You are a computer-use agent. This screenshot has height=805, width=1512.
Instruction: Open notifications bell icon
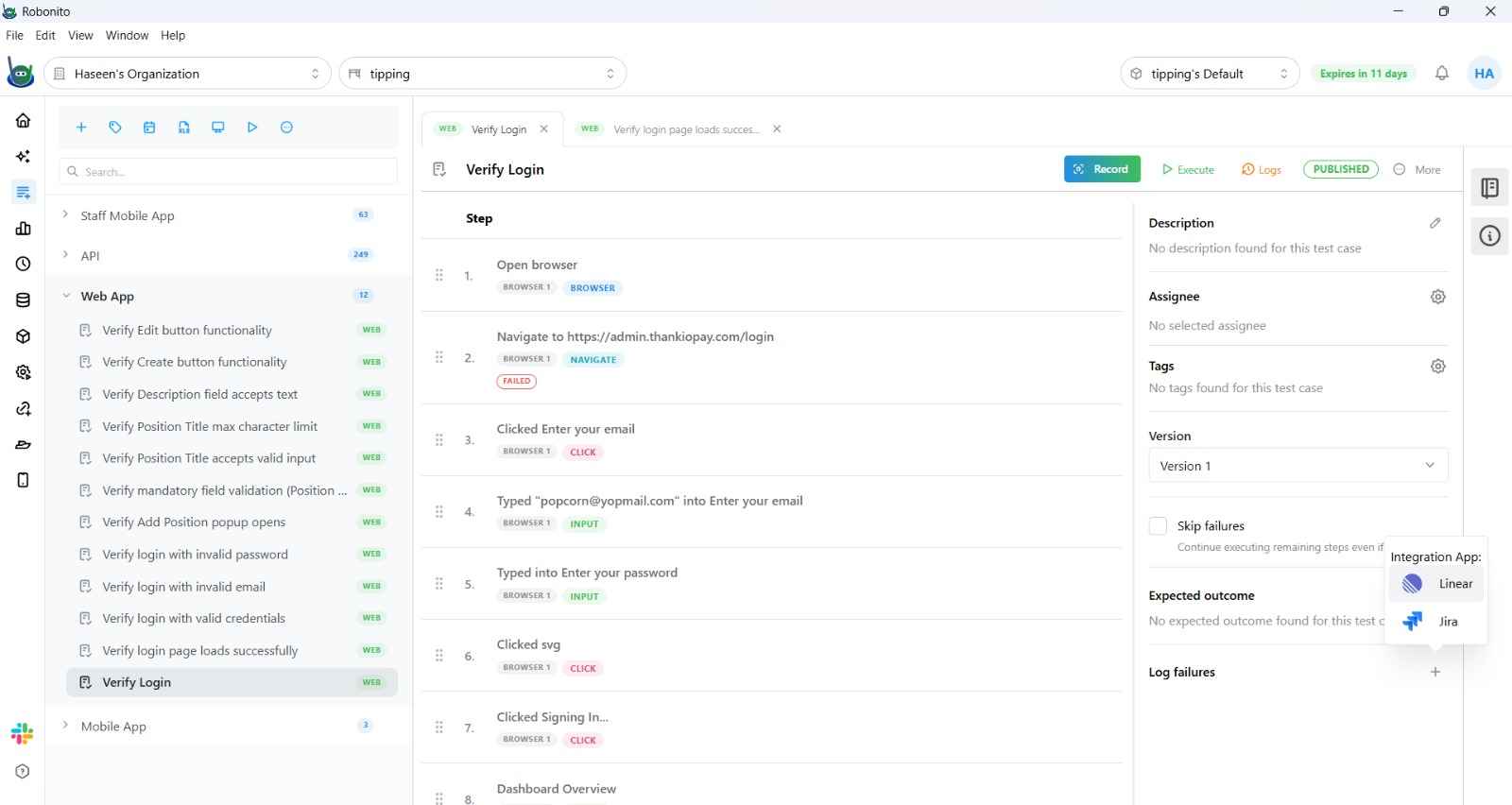(x=1442, y=73)
